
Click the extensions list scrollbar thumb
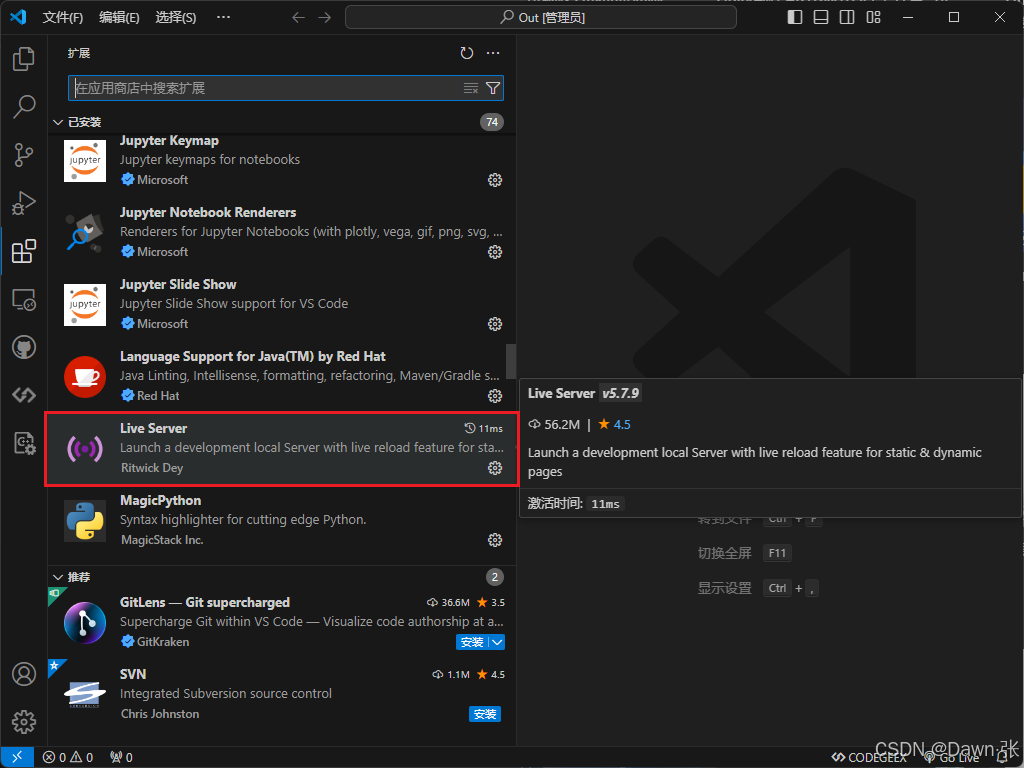tap(511, 361)
